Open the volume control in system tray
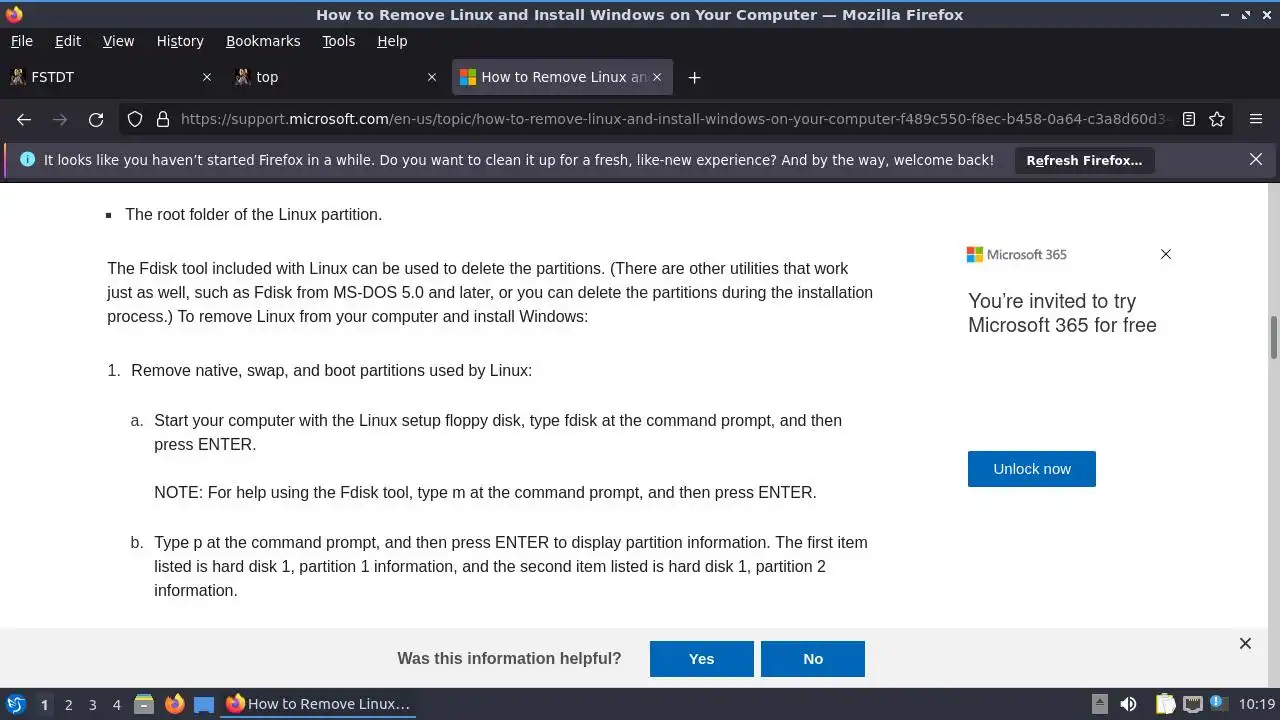The width and height of the screenshot is (1280, 720). coord(1128,704)
